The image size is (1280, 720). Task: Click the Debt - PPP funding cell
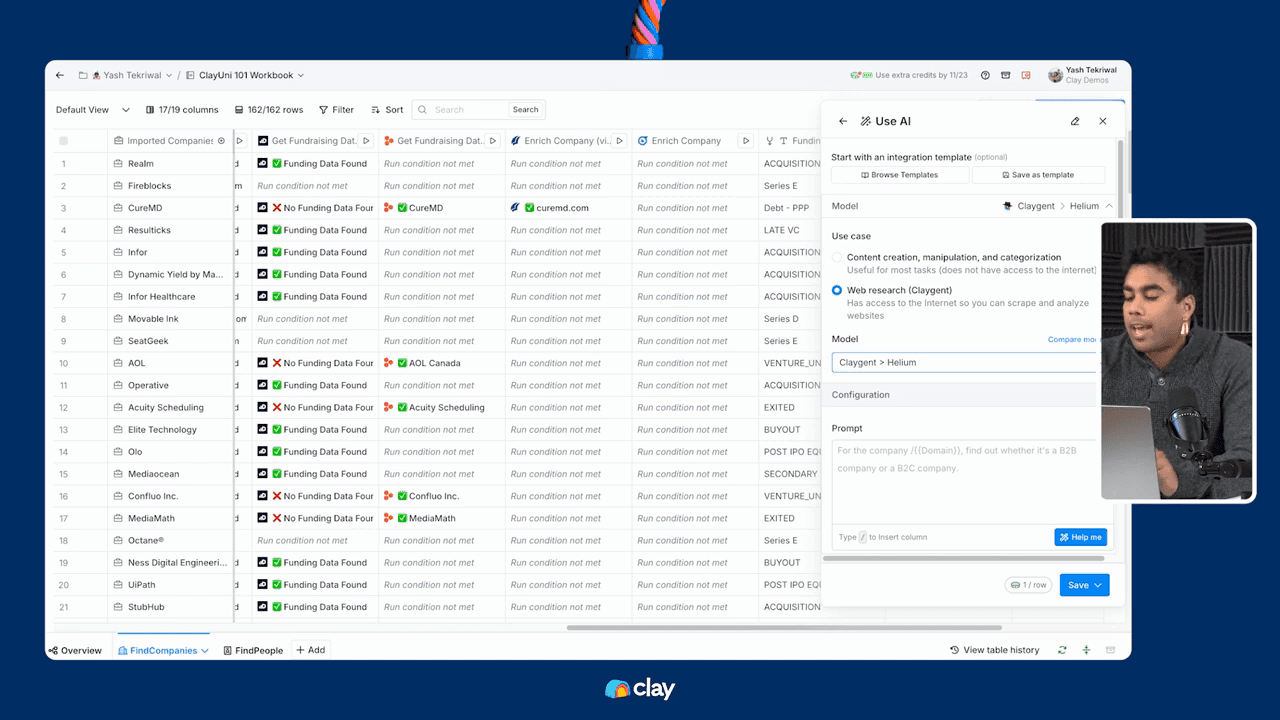(790, 208)
